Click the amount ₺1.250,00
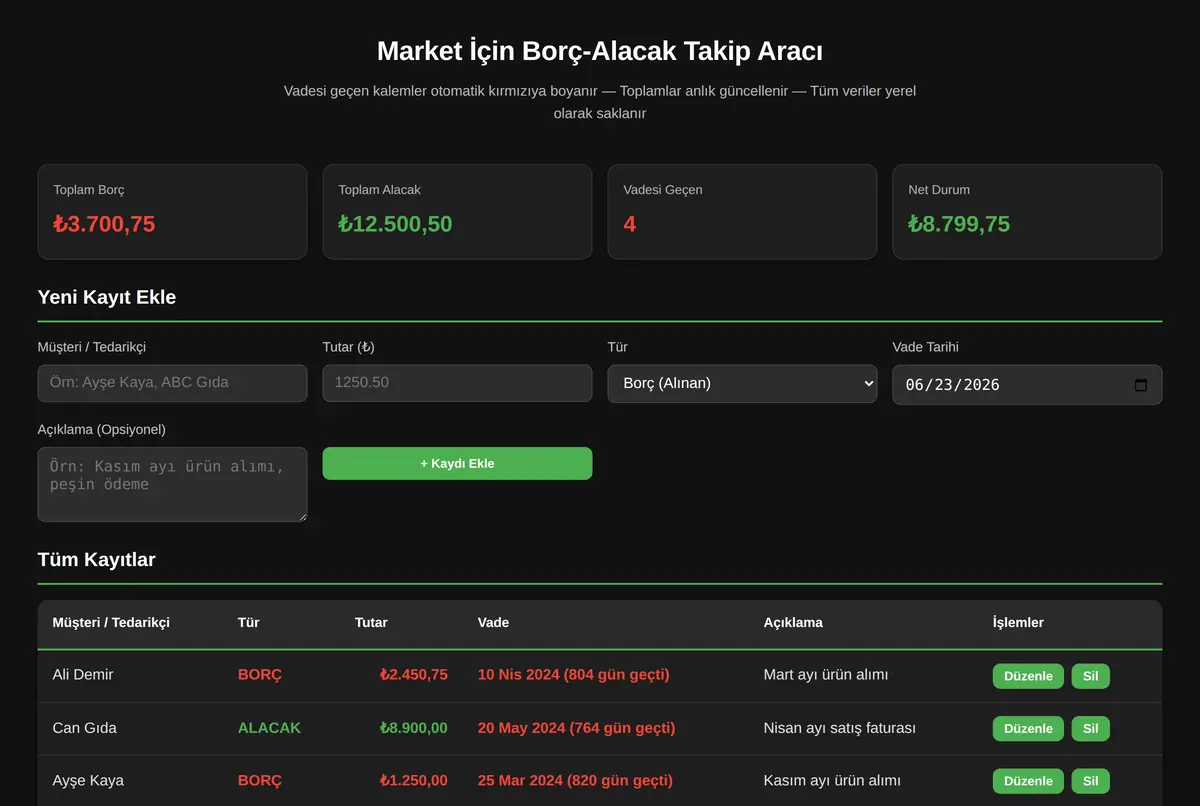Screen dimensions: 1200x806 (414, 780)
